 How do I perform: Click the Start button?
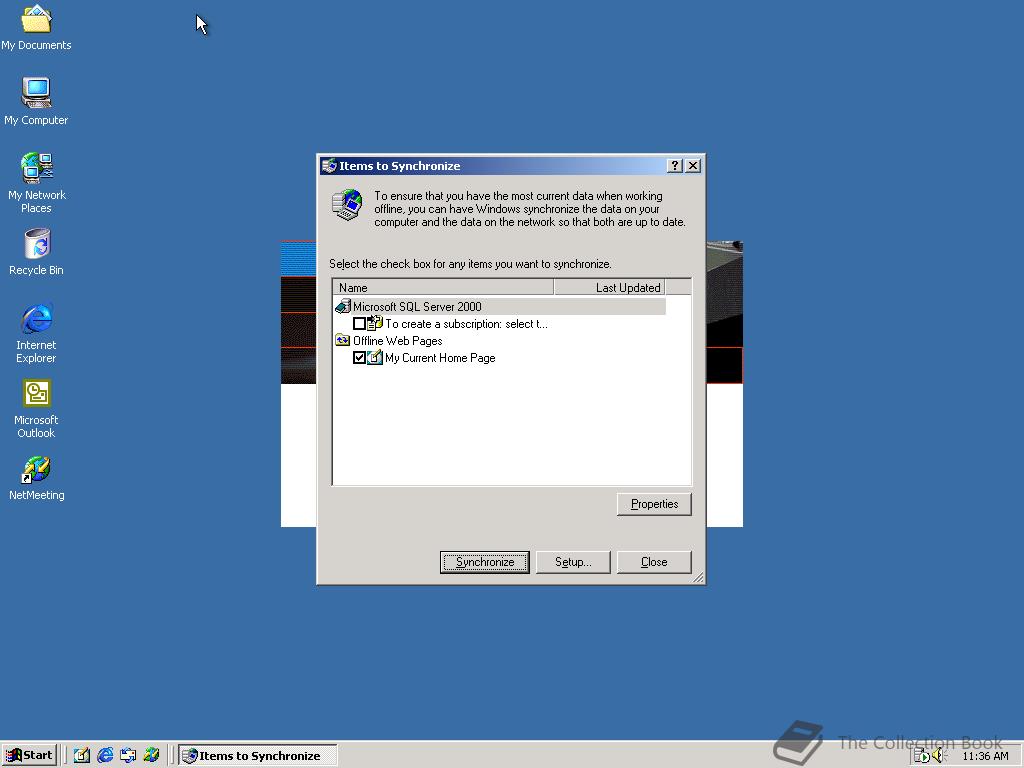click(x=29, y=755)
